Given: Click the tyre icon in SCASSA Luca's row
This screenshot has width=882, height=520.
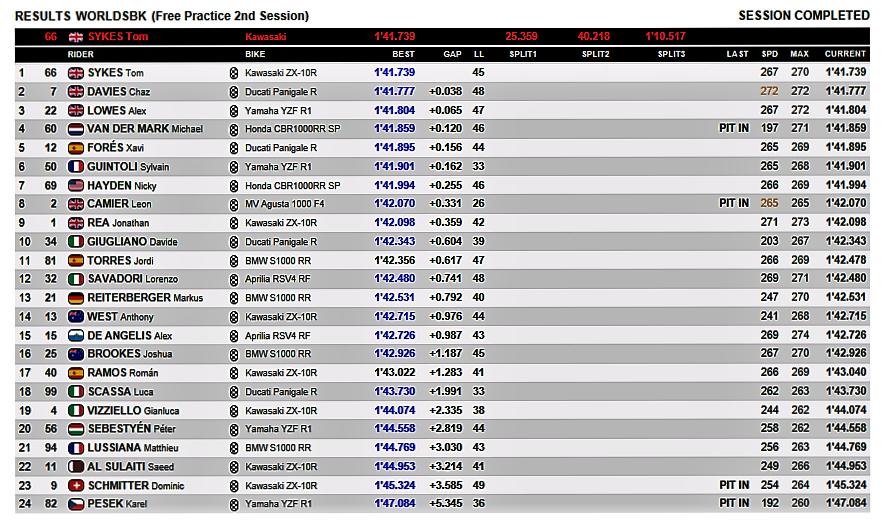Looking at the screenshot, I should [x=234, y=392].
